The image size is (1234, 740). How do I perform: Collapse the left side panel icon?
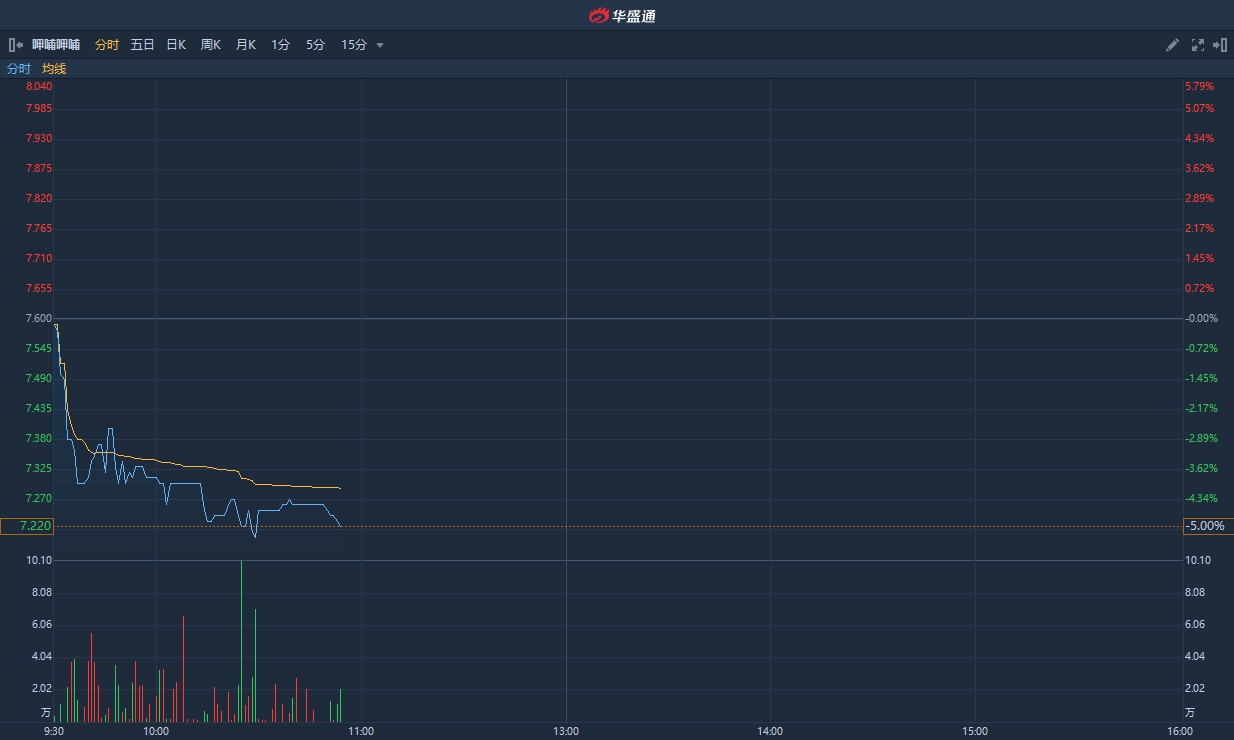15,45
